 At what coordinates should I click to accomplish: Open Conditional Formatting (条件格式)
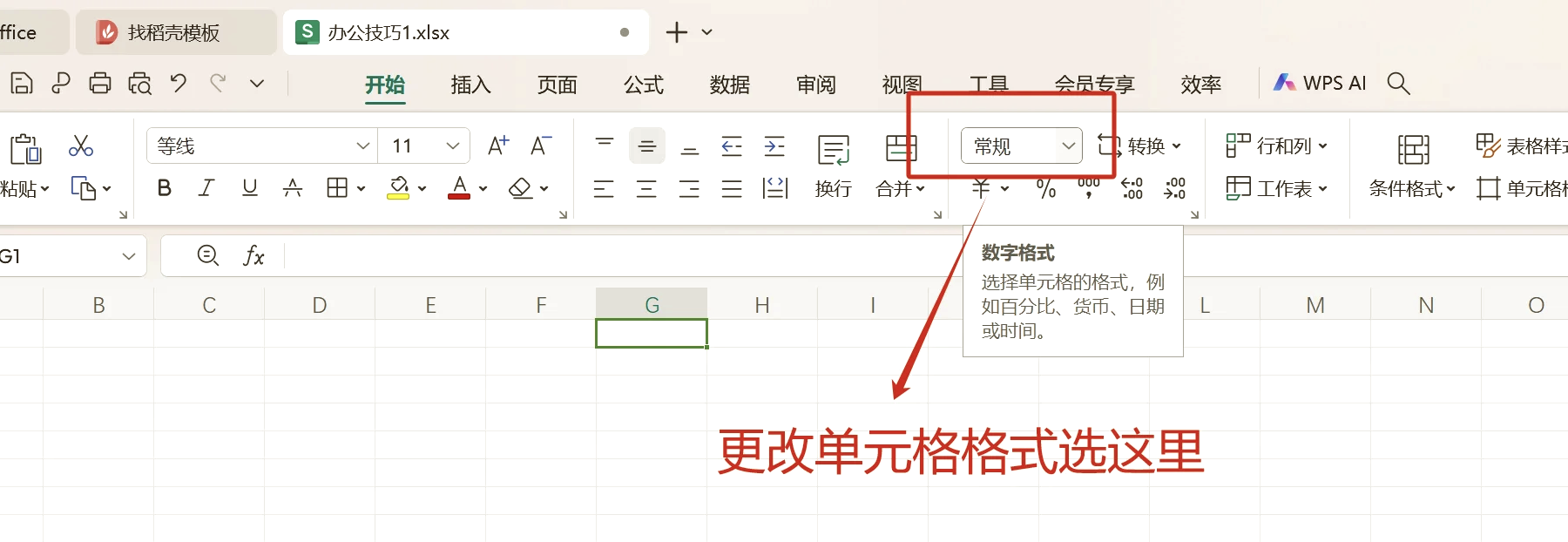1412,166
